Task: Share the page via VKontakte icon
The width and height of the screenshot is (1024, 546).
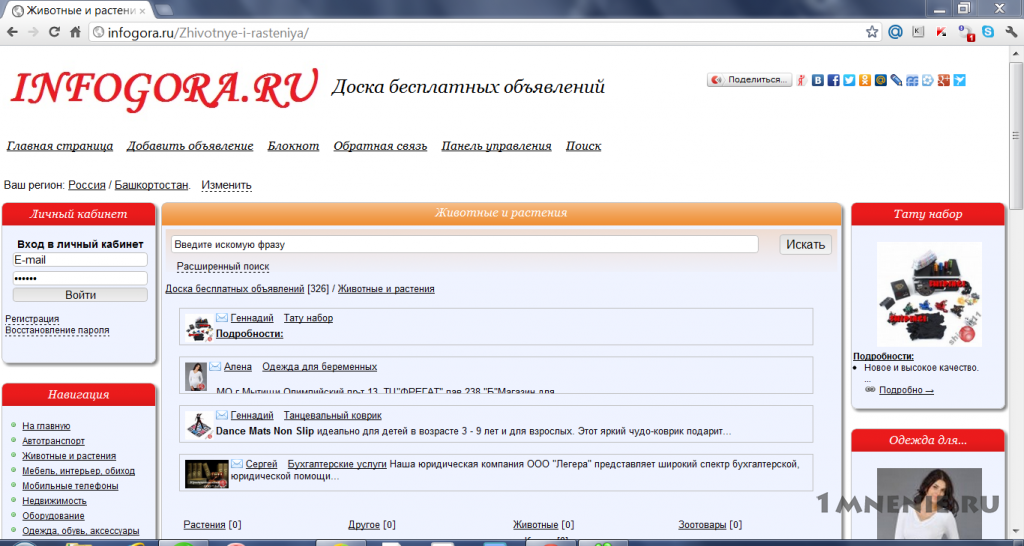Action: (x=818, y=80)
